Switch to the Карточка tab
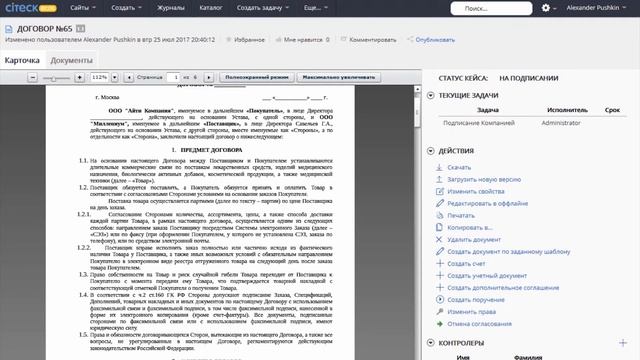 [x=22, y=60]
